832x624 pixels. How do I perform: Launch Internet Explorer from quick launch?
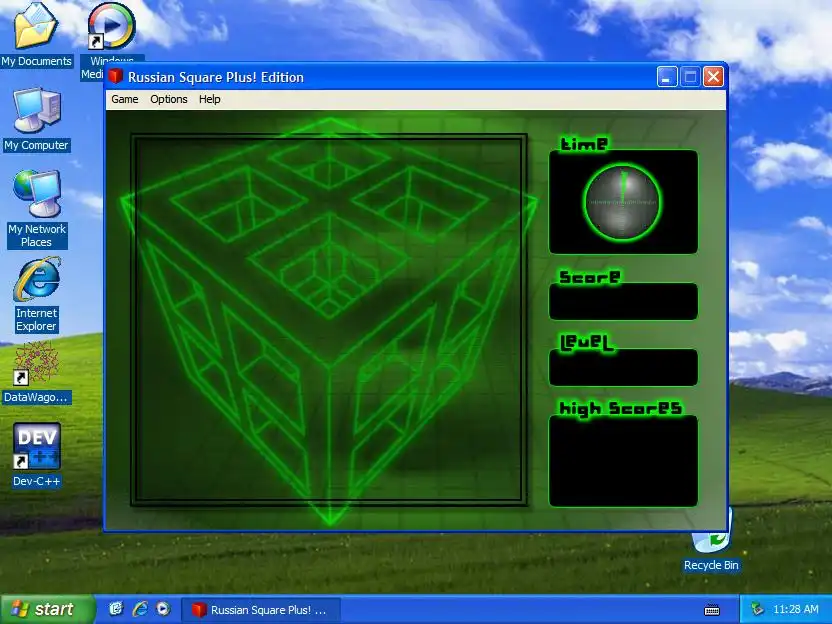(x=140, y=609)
